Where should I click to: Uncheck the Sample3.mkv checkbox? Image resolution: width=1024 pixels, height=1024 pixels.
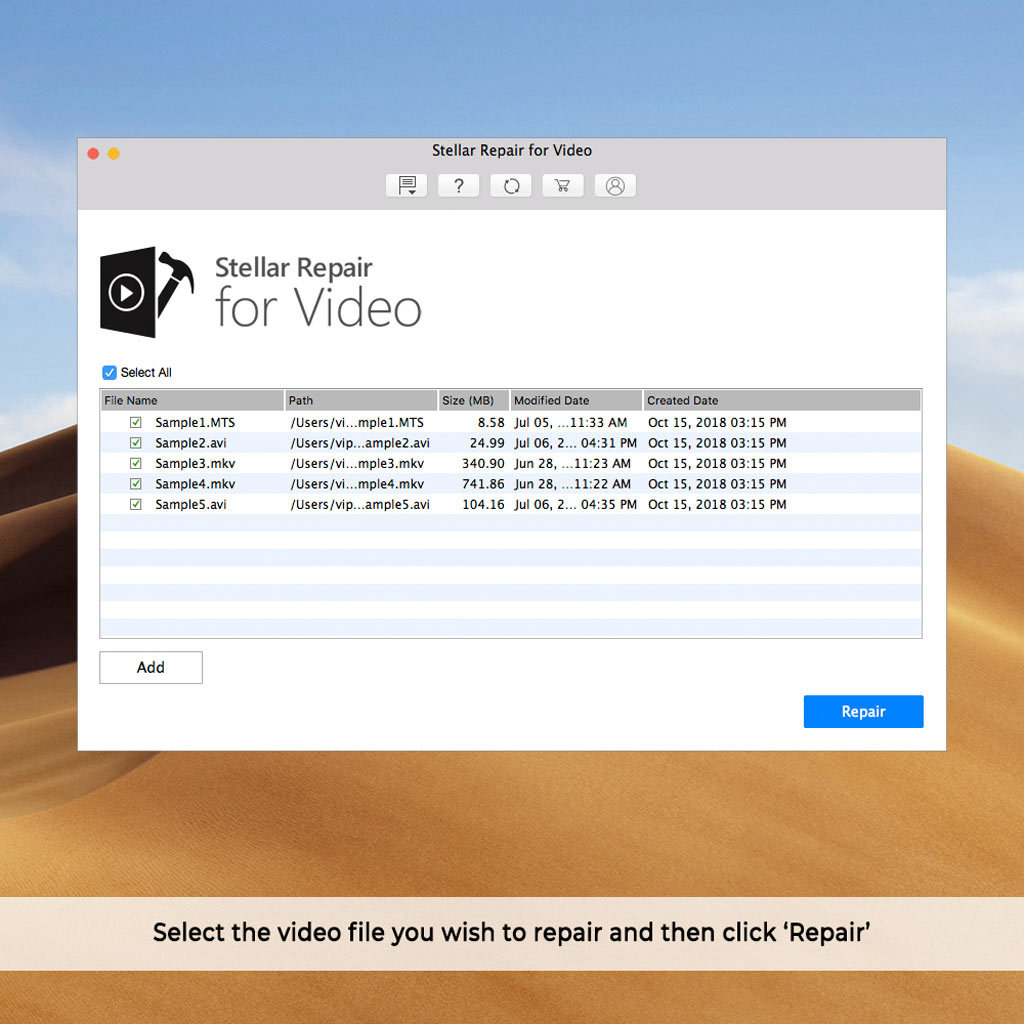[x=136, y=463]
